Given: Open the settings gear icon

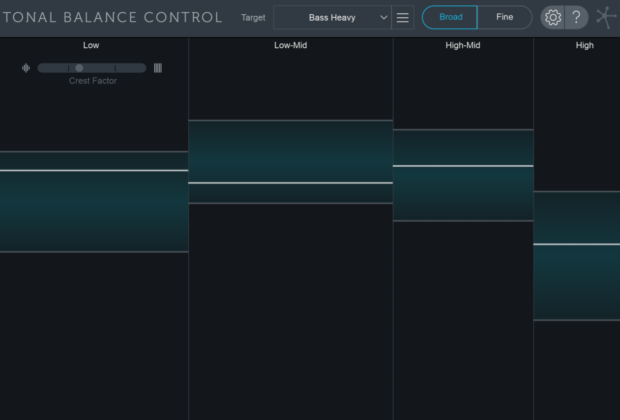Looking at the screenshot, I should coord(553,17).
